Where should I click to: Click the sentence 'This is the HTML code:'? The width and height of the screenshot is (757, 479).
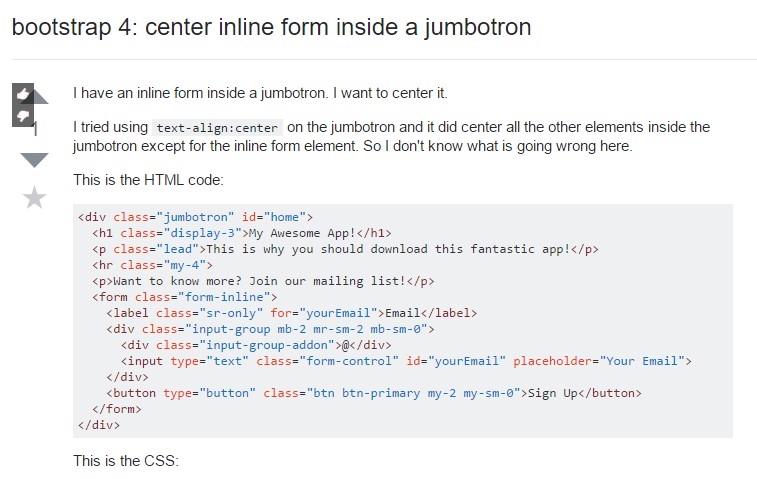148,180
